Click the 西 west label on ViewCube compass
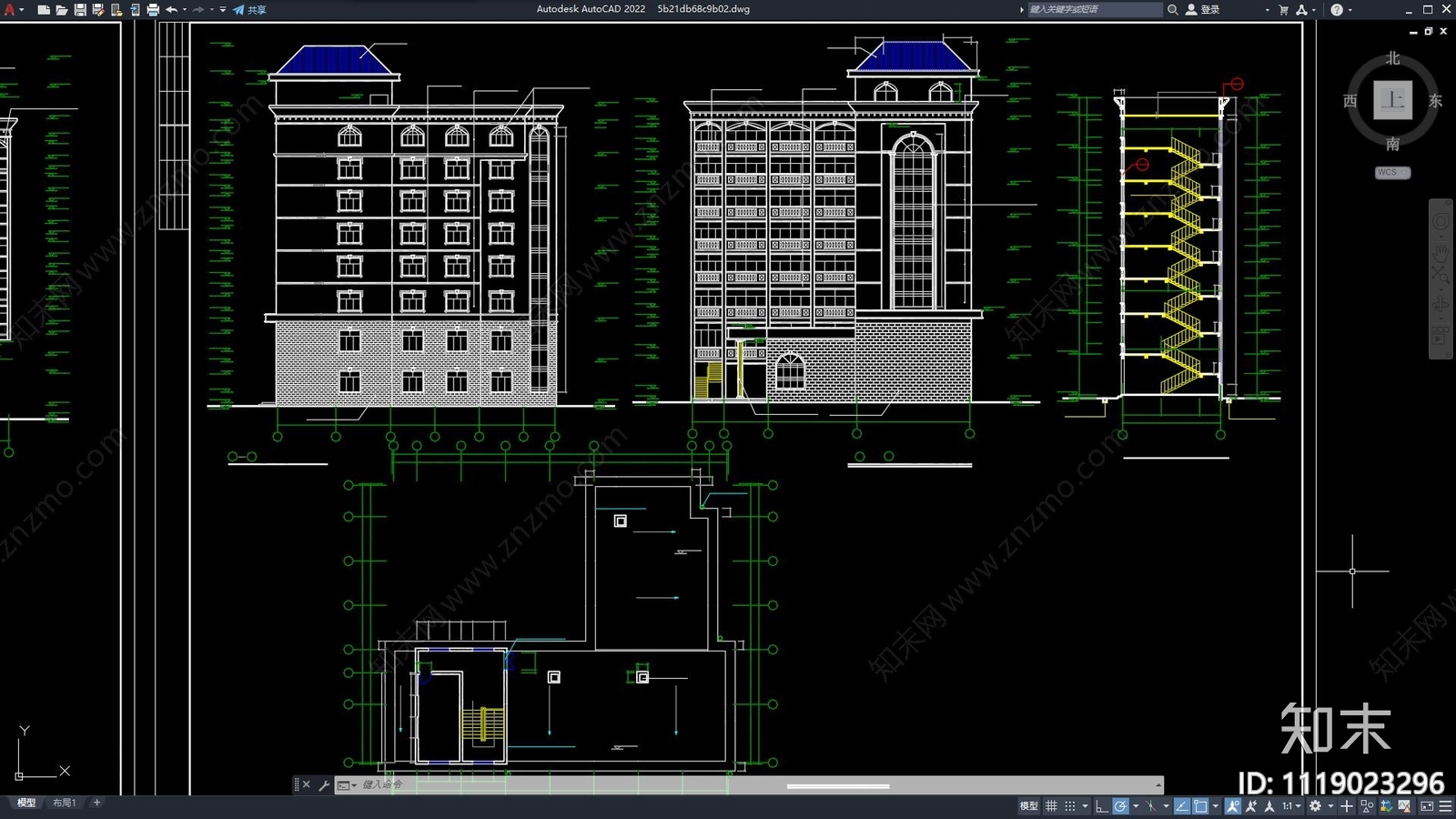The width and height of the screenshot is (1456, 819). point(1350,100)
